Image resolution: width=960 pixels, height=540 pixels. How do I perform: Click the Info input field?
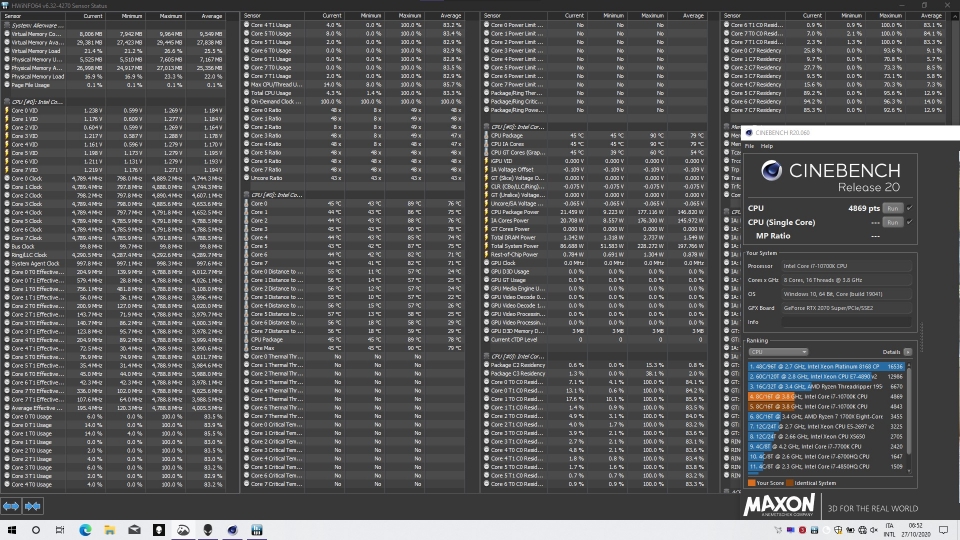click(847, 322)
